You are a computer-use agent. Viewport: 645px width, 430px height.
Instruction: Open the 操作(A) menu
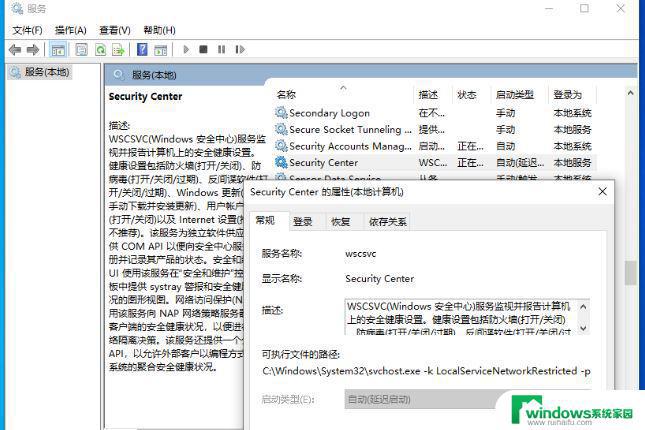click(x=70, y=30)
